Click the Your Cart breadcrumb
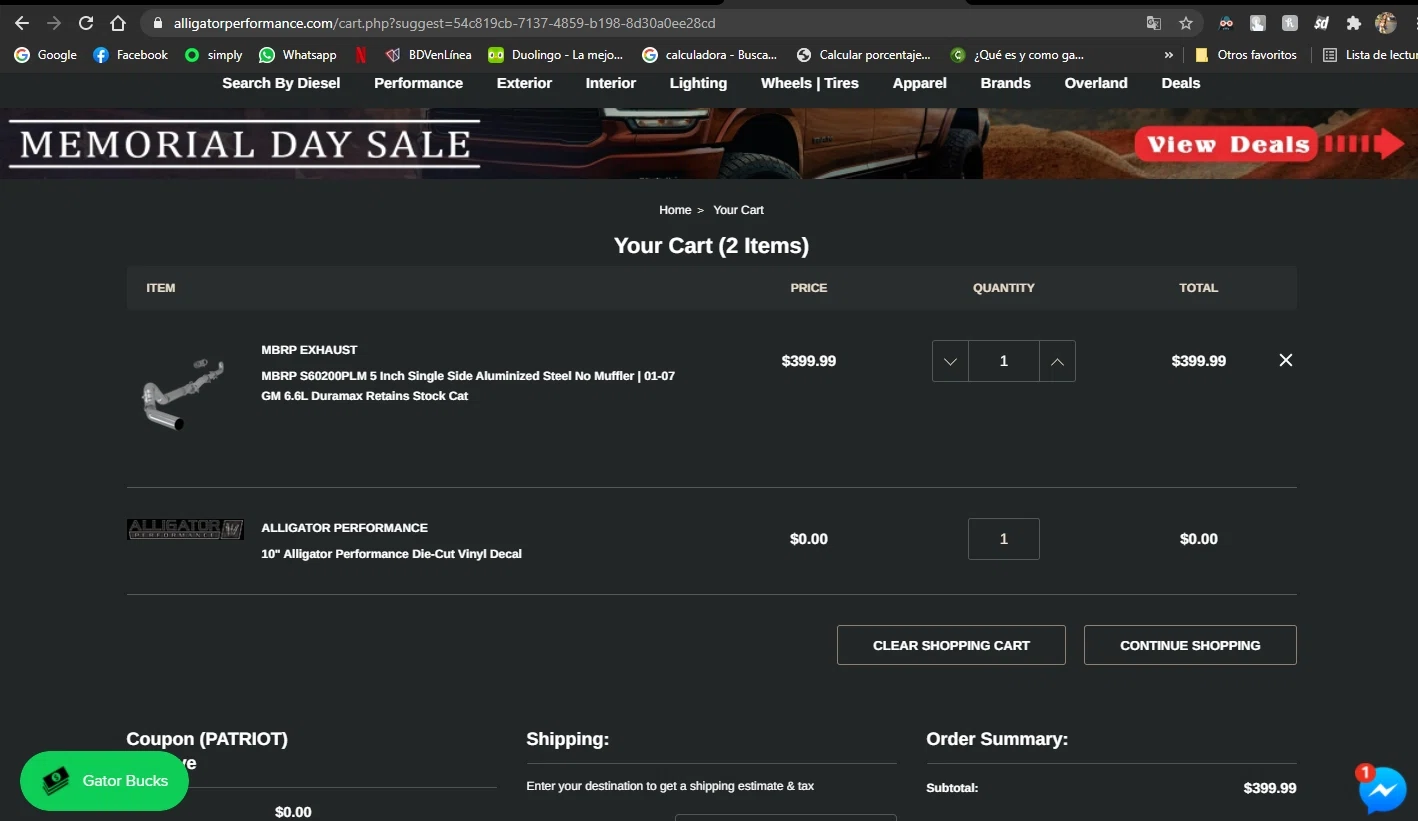This screenshot has width=1418, height=821. coord(738,210)
